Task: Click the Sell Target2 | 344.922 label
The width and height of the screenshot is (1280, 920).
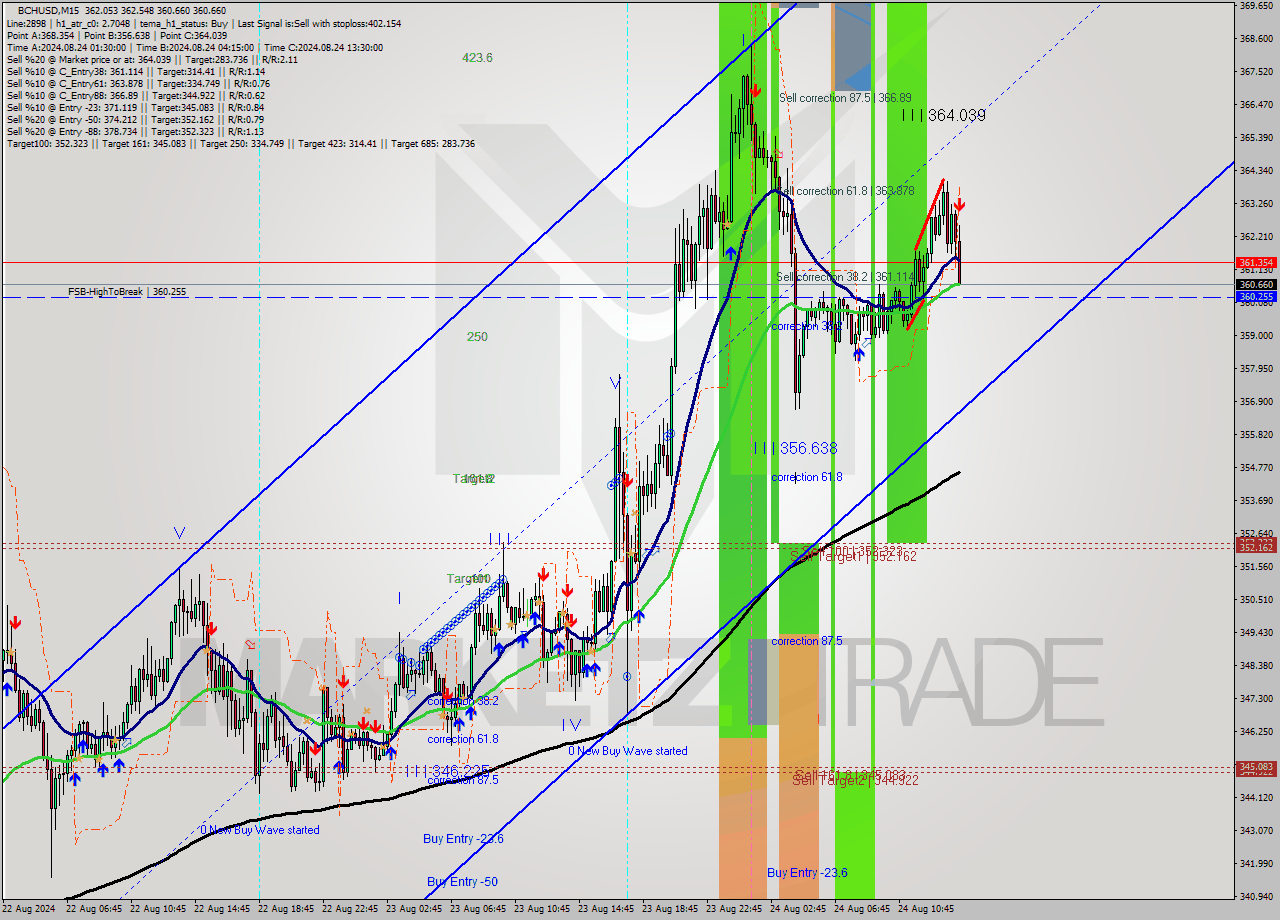Action: point(855,781)
